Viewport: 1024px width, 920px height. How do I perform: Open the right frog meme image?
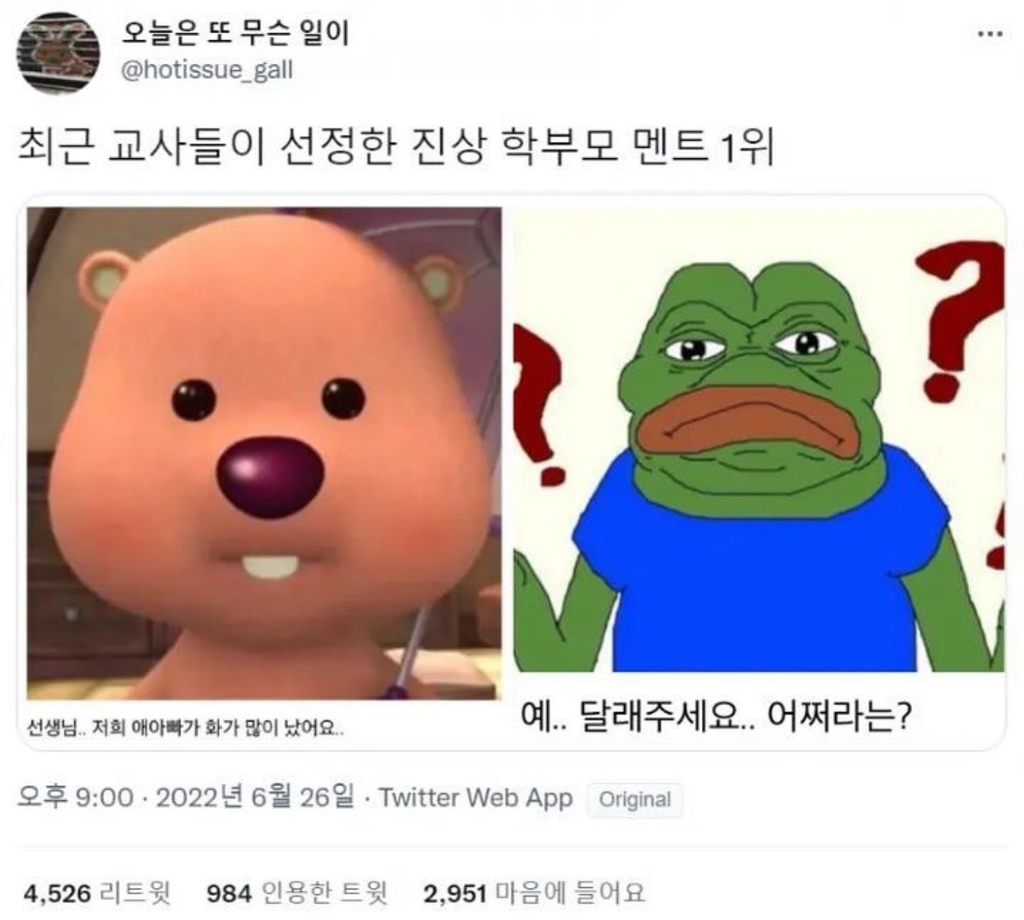tap(759, 439)
